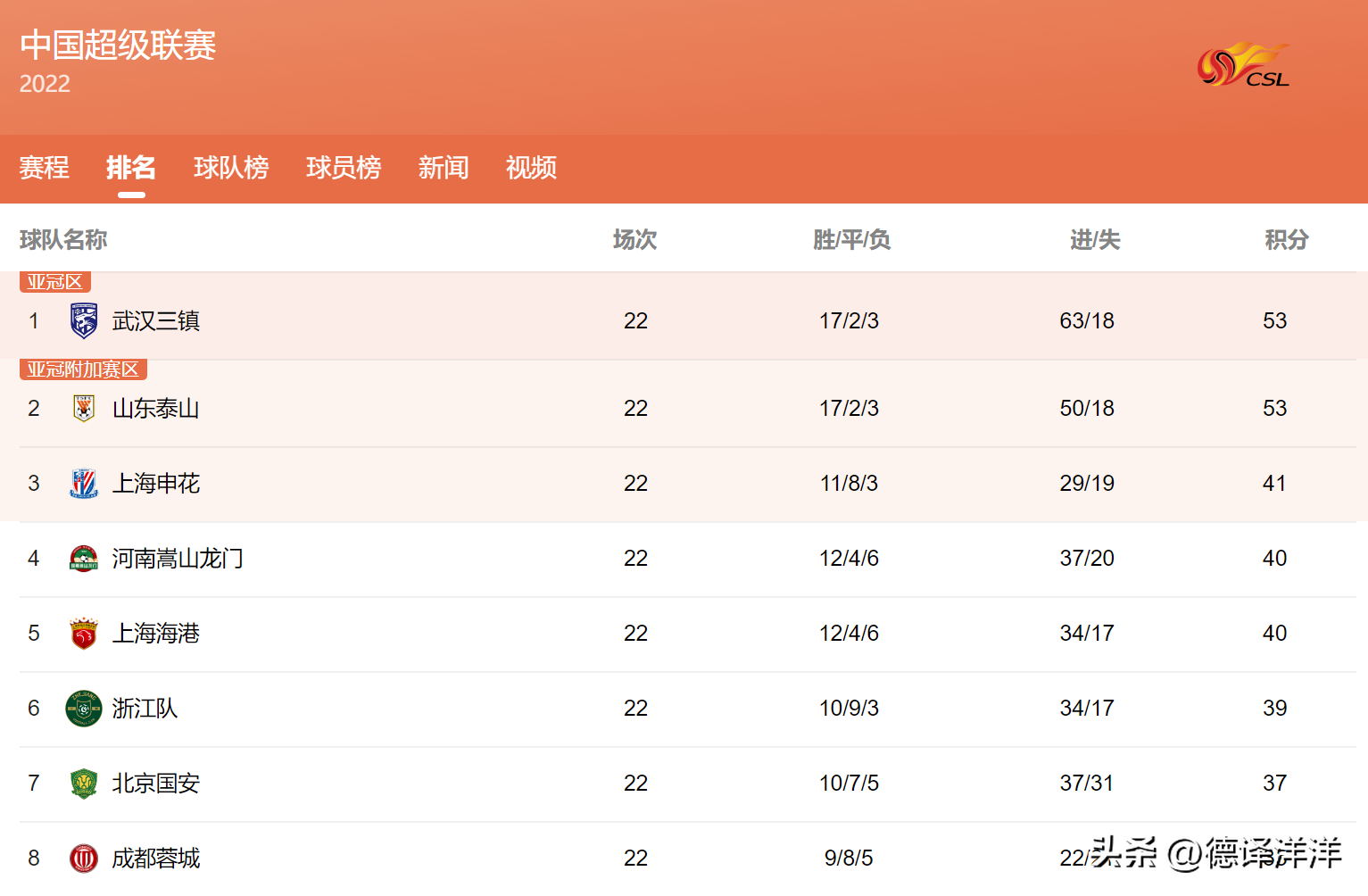Click the 亚冠区 zone tag
1368x896 pixels.
(x=55, y=282)
